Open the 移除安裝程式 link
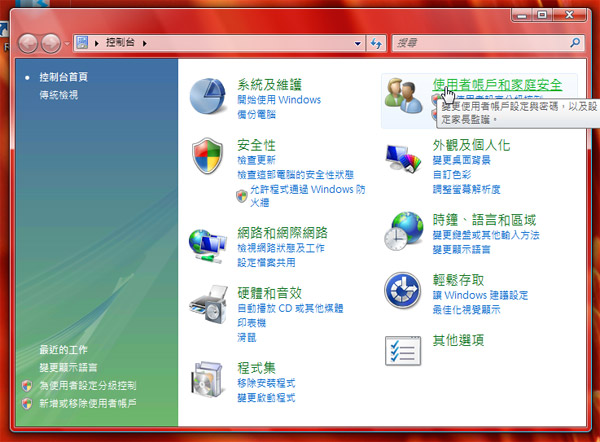Viewport: 600px width, 442px height. tap(266, 383)
